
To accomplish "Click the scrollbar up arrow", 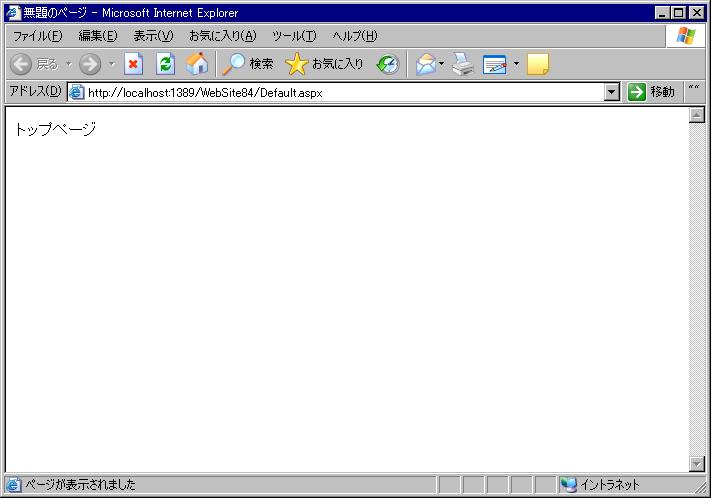I will point(696,115).
